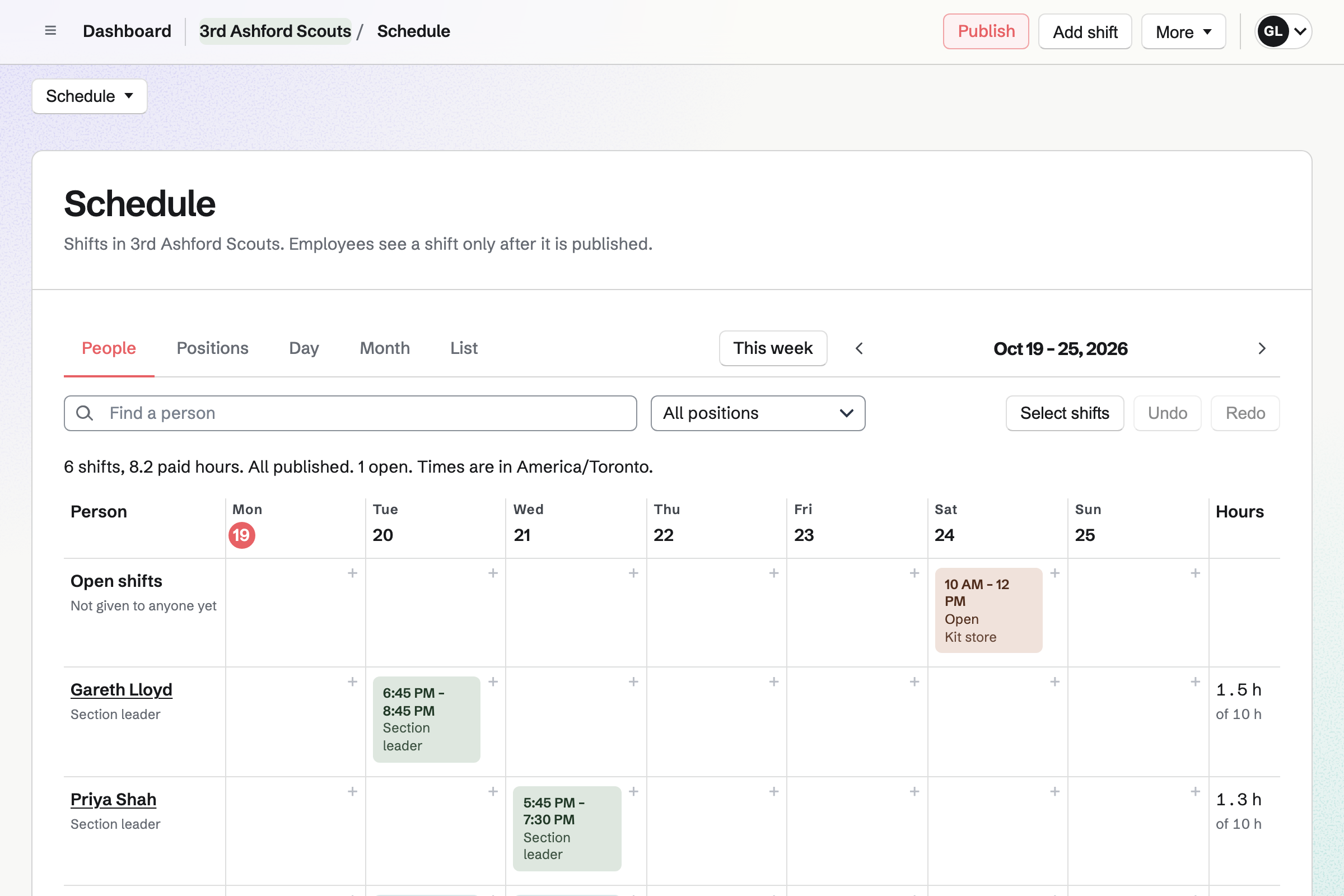Add Priya Shah shift on Tuesday
The width and height of the screenshot is (1344, 896).
(x=493, y=791)
